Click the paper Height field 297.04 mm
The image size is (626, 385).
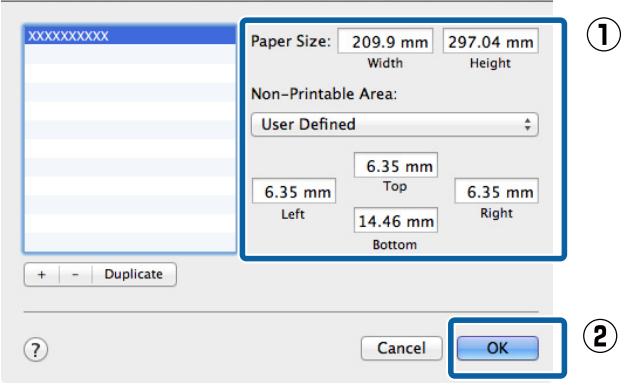(x=491, y=41)
